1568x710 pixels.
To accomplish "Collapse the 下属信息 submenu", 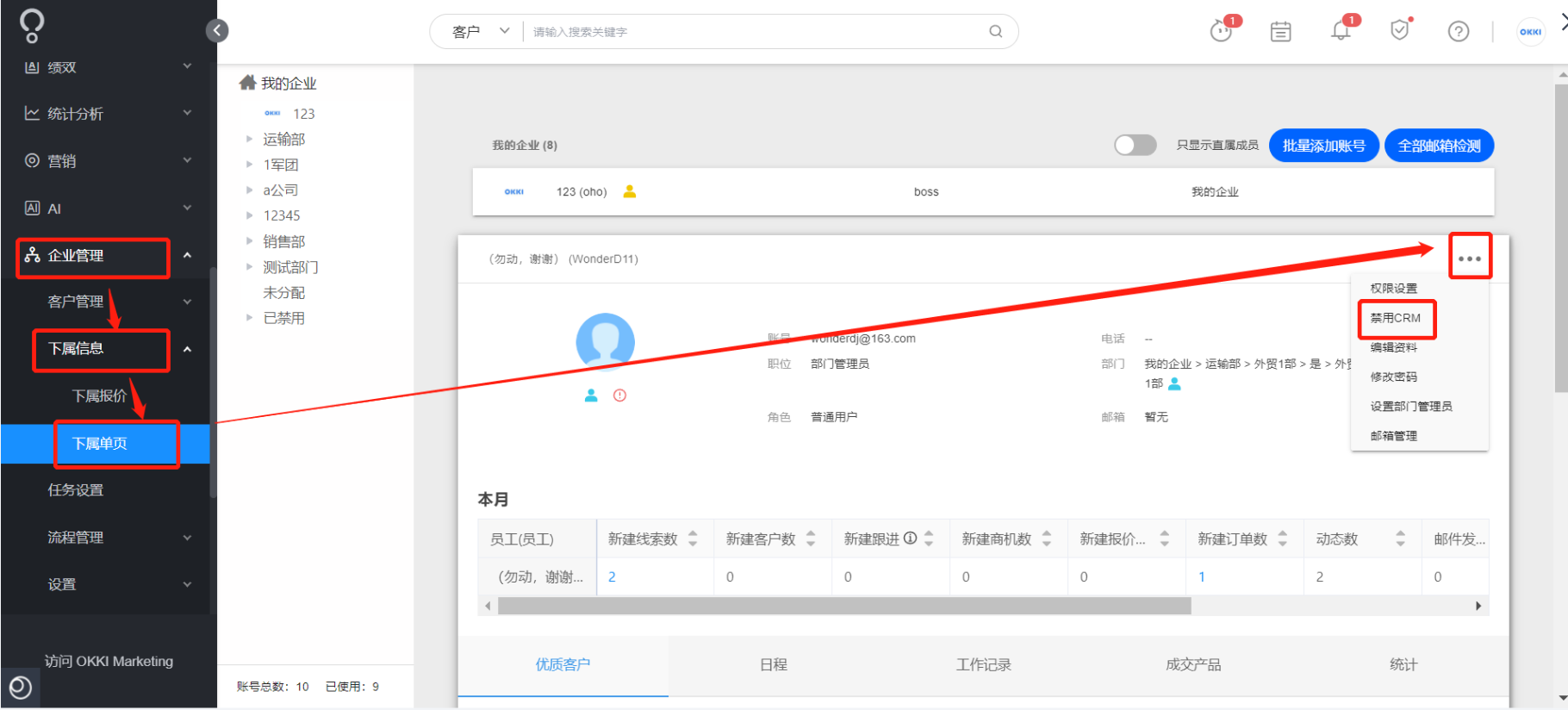I will pyautogui.click(x=187, y=349).
